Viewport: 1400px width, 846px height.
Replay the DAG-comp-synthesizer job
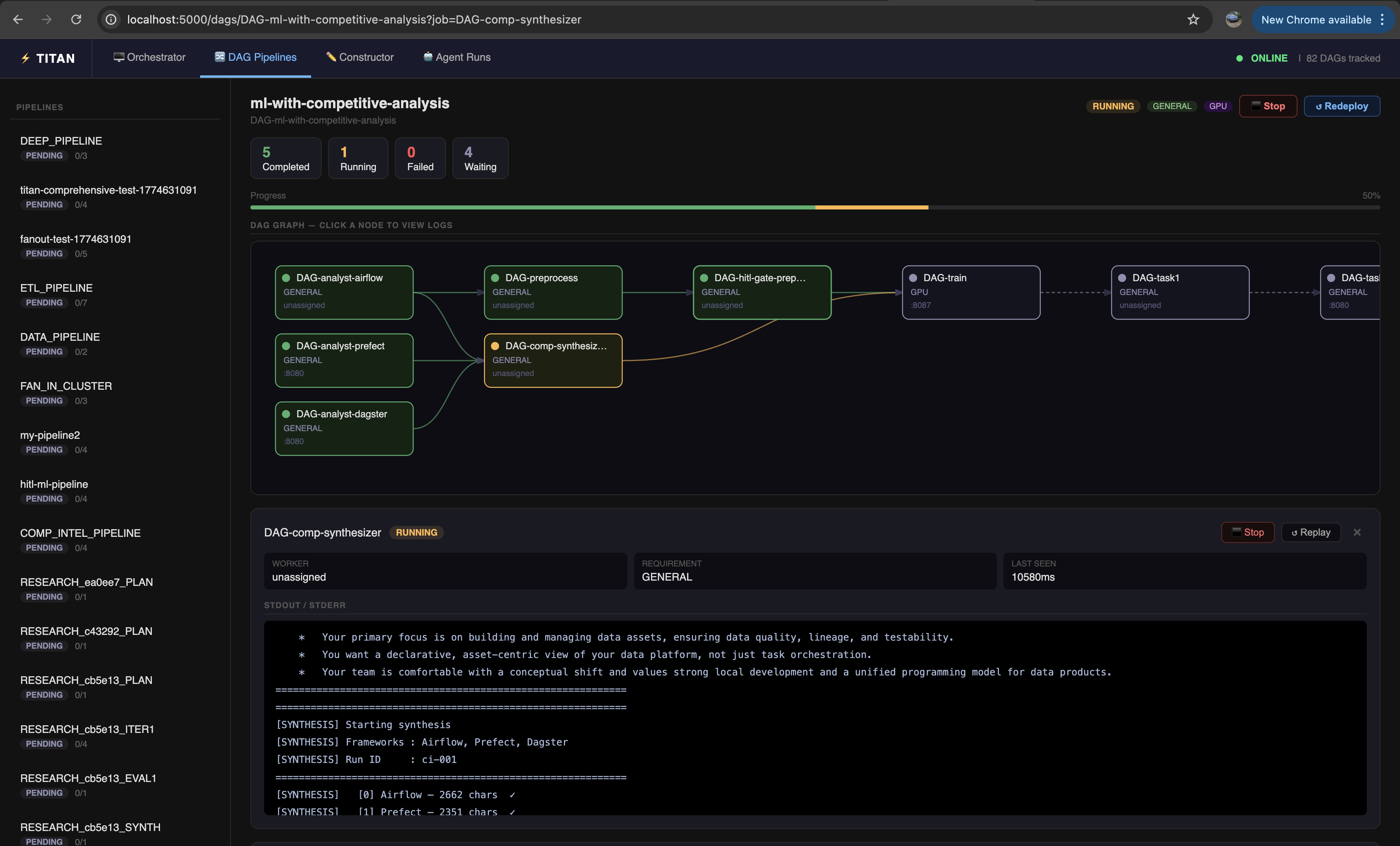pyautogui.click(x=1310, y=532)
